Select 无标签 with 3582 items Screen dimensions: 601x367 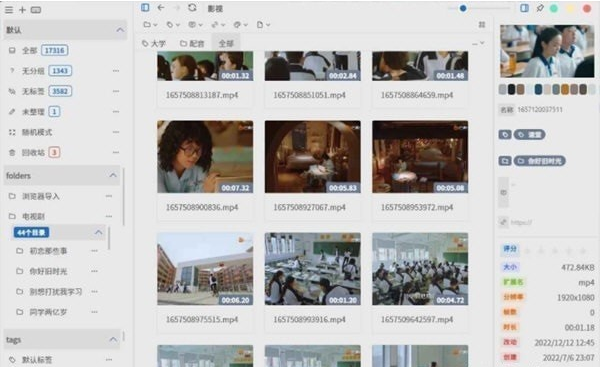[x=40, y=91]
